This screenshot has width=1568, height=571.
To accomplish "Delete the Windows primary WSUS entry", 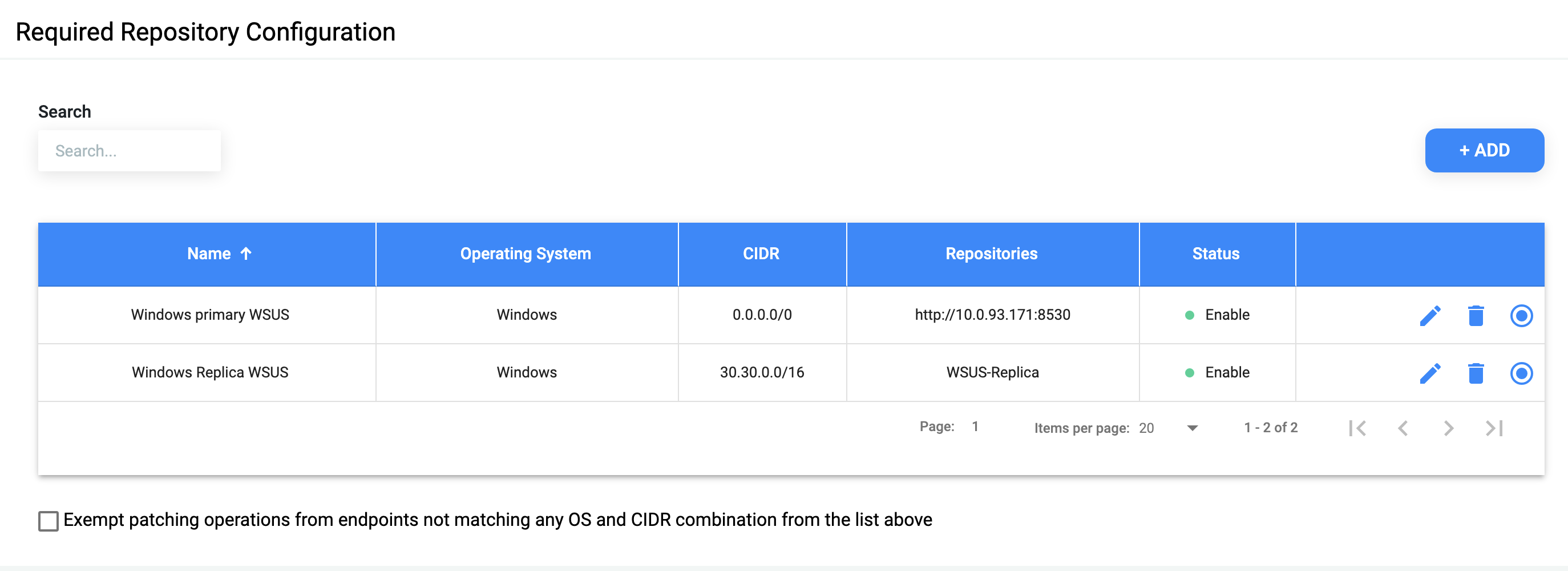I will point(1476,315).
